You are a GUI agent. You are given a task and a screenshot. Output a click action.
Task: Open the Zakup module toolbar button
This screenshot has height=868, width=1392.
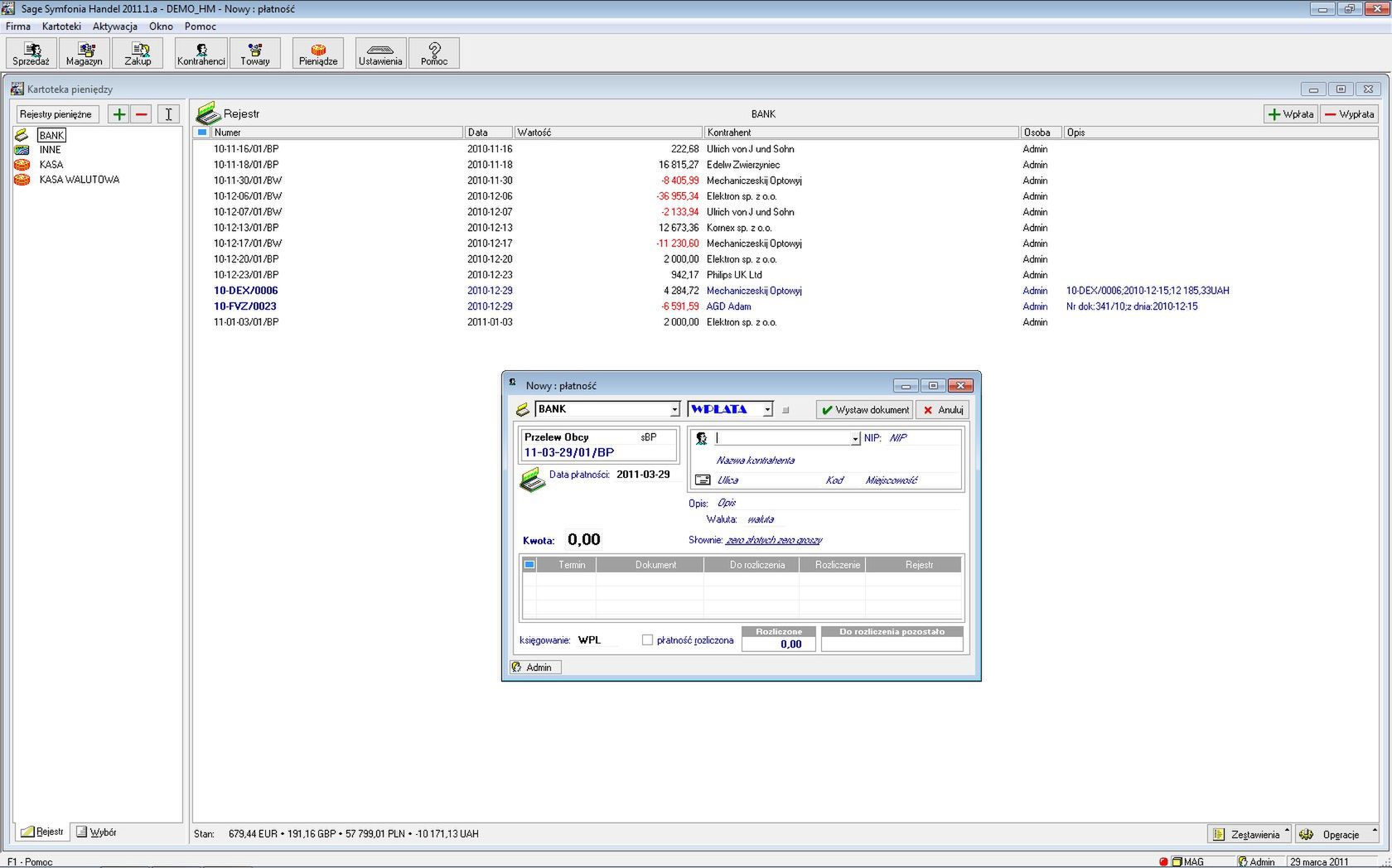tap(138, 53)
